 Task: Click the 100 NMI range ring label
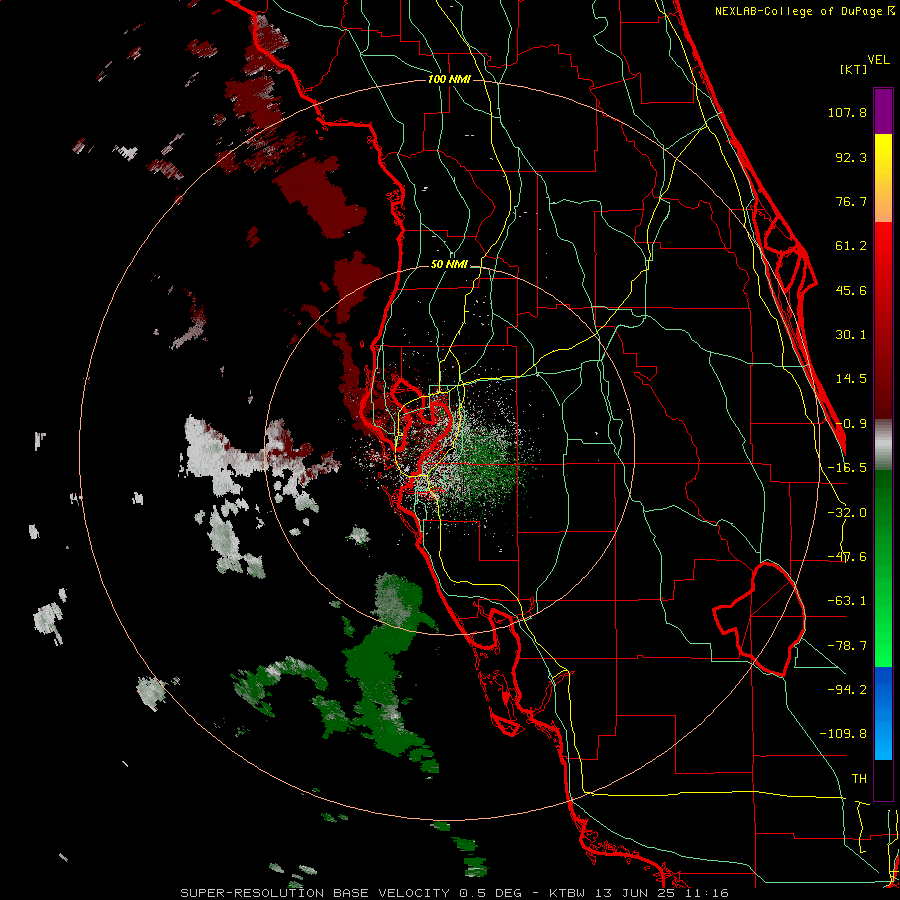[449, 79]
